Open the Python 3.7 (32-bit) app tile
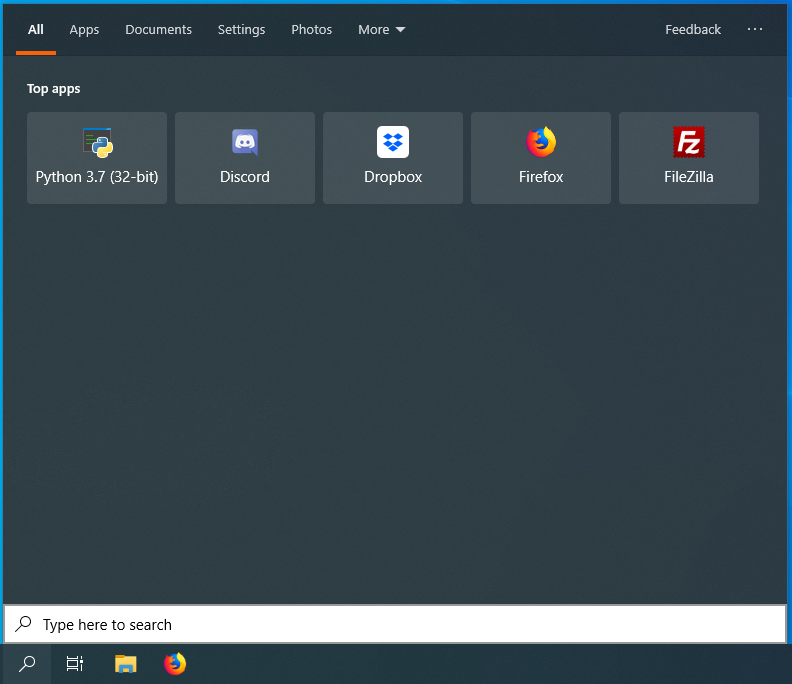792x684 pixels. click(x=97, y=158)
